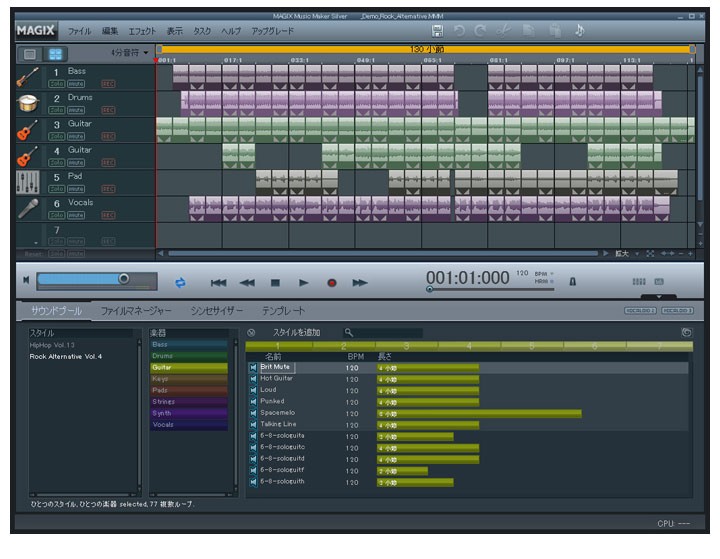This screenshot has height=559, width=720.
Task: Select the Talking Line loop name
Action: coord(278,424)
